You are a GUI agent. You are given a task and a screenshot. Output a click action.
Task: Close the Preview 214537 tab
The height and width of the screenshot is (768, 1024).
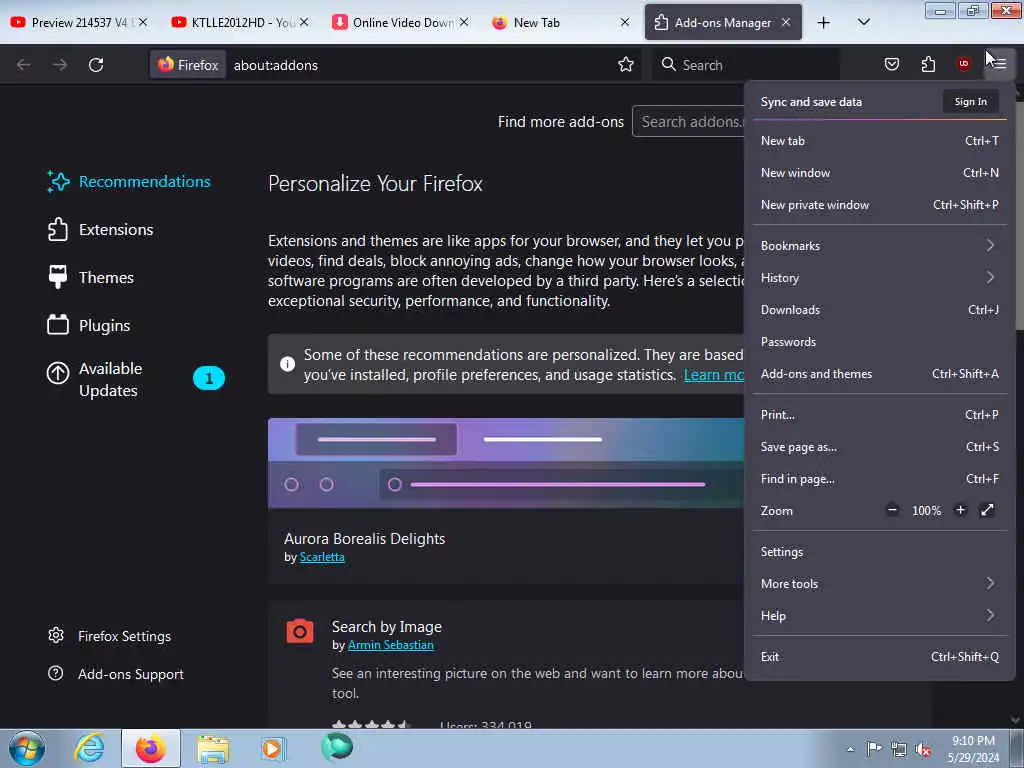coord(143,22)
